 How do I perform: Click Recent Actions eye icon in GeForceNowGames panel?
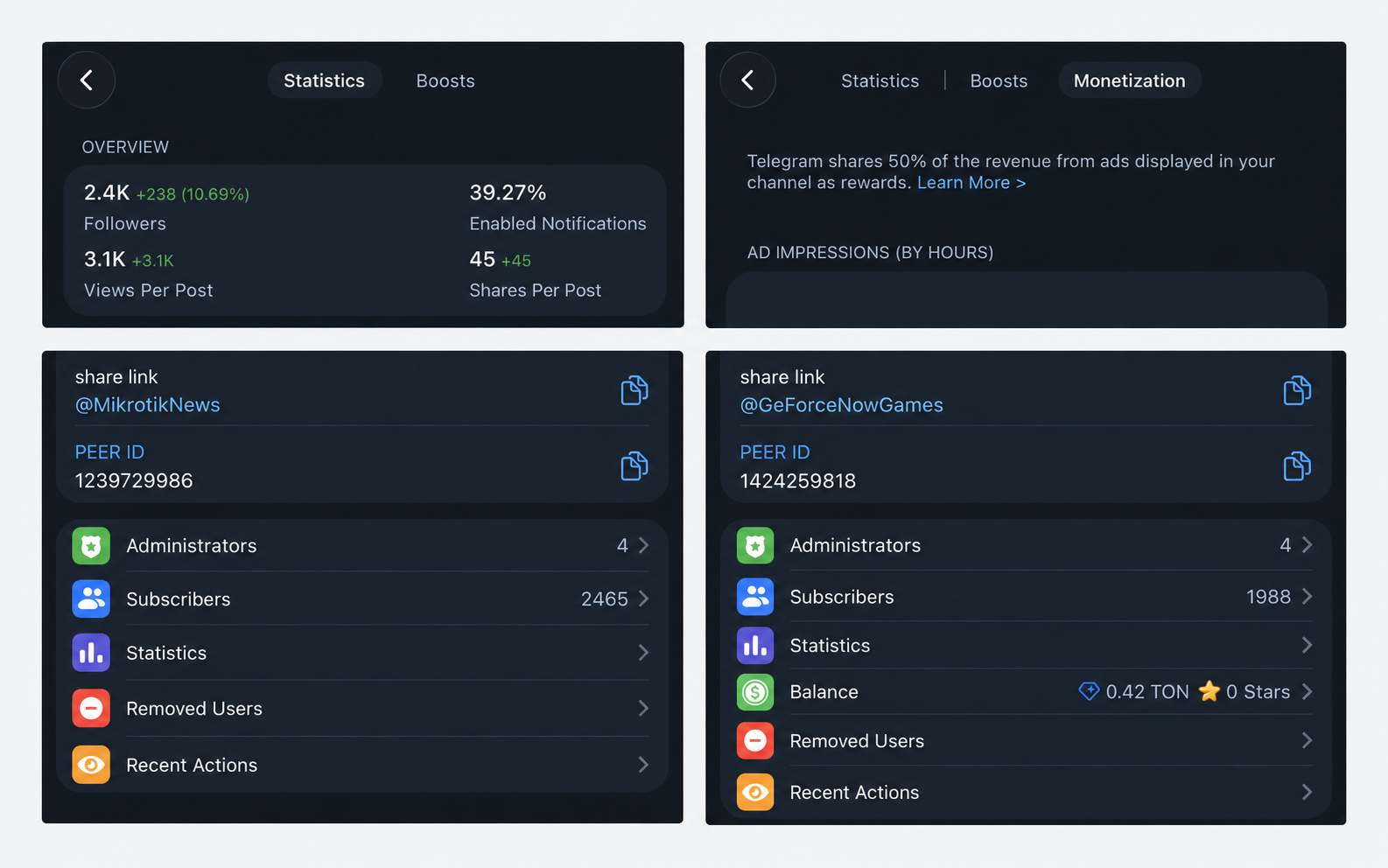(755, 793)
